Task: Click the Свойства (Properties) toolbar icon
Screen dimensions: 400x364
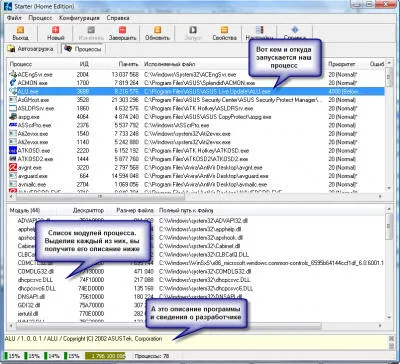Action: 224,30
